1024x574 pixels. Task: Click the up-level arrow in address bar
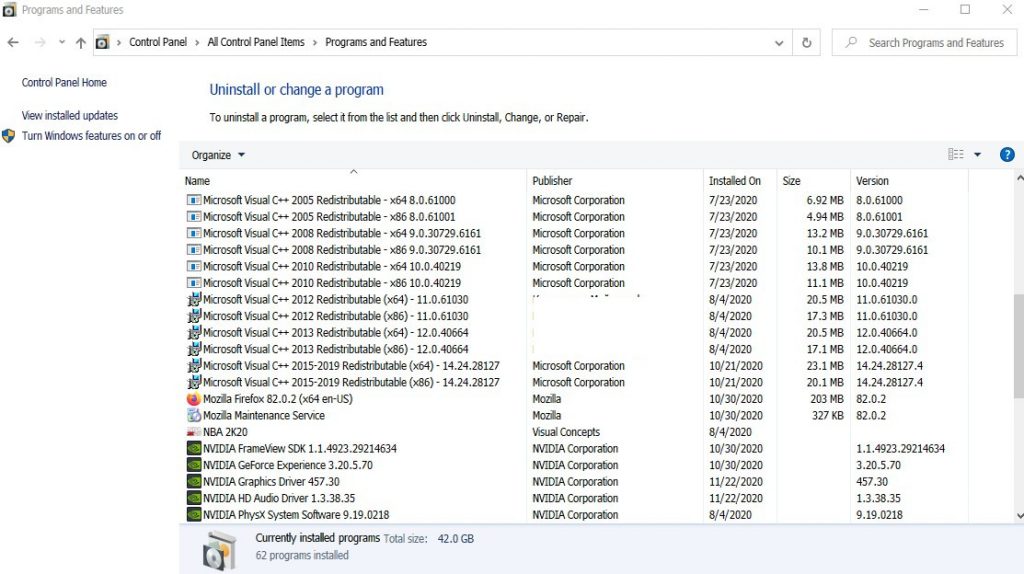[x=80, y=42]
